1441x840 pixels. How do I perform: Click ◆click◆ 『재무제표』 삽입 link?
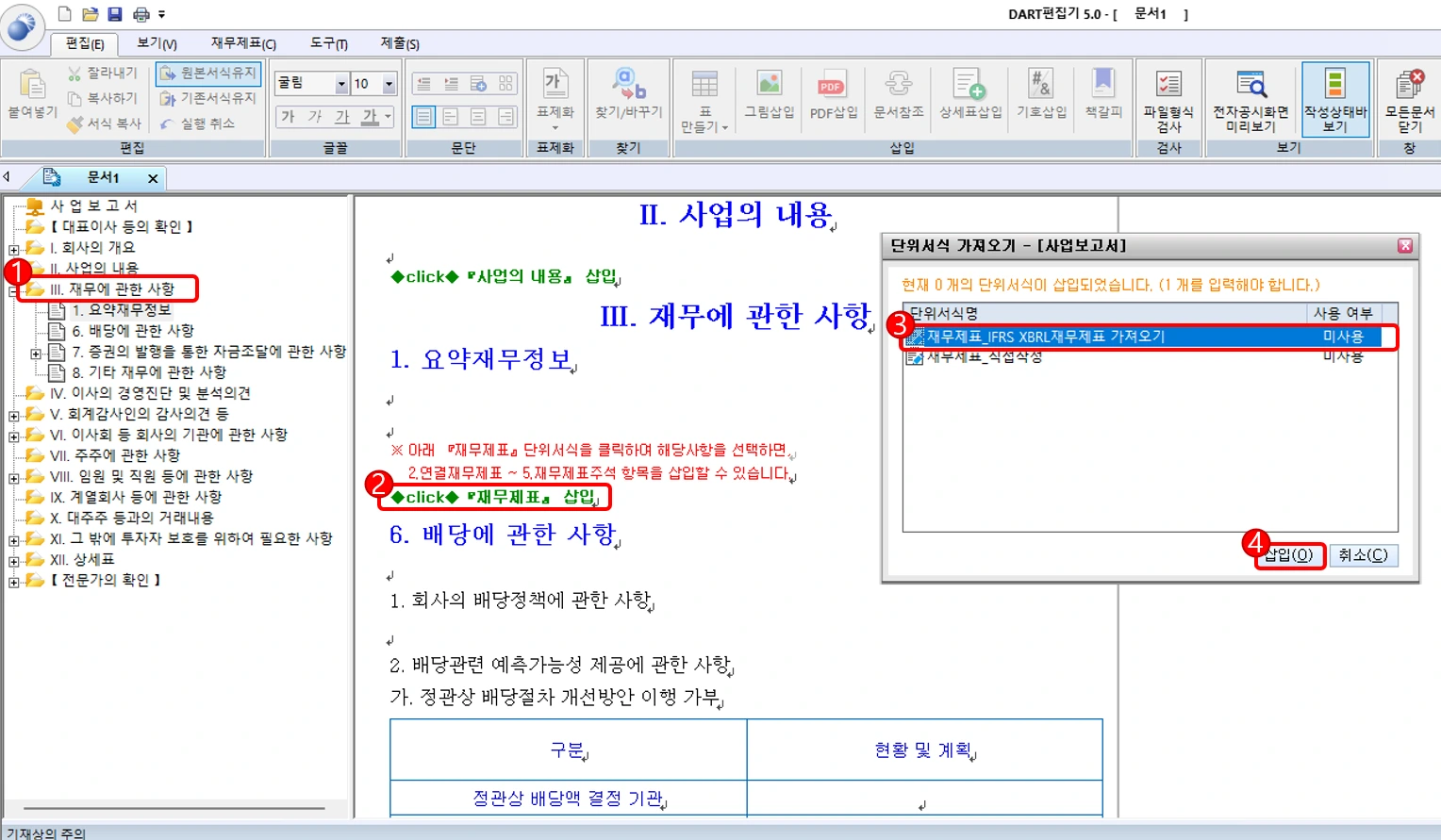493,497
